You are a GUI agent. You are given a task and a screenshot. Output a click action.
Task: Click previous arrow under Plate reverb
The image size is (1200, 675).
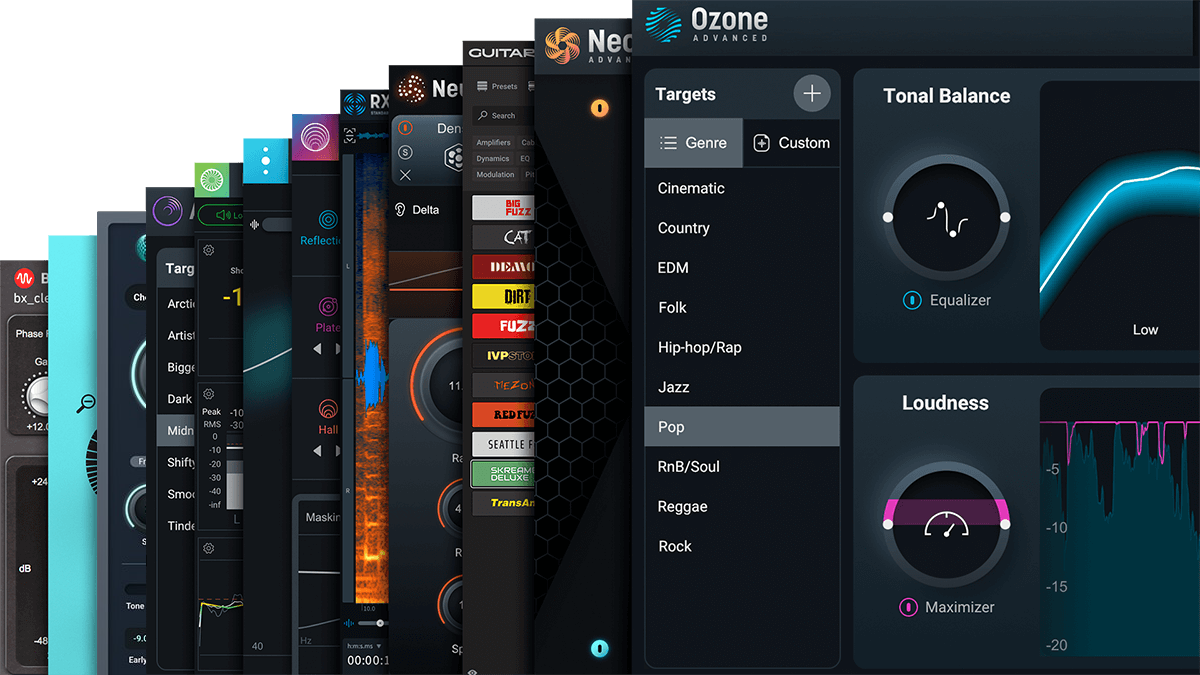(319, 349)
